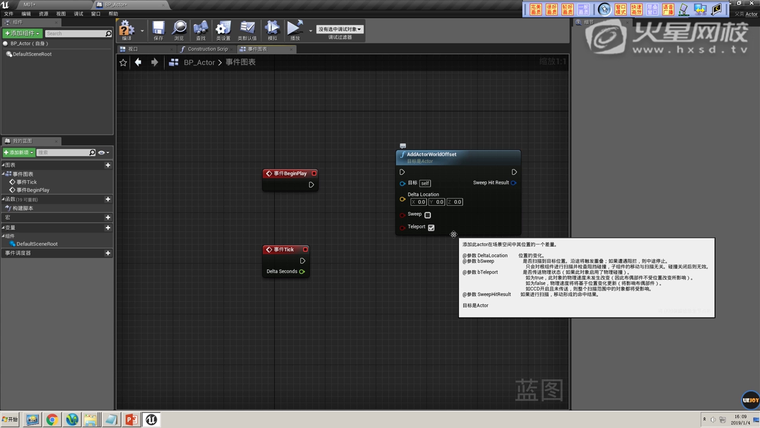Open Class Settings (类设置) from the toolbar
760x428 pixels.
tap(223, 29)
